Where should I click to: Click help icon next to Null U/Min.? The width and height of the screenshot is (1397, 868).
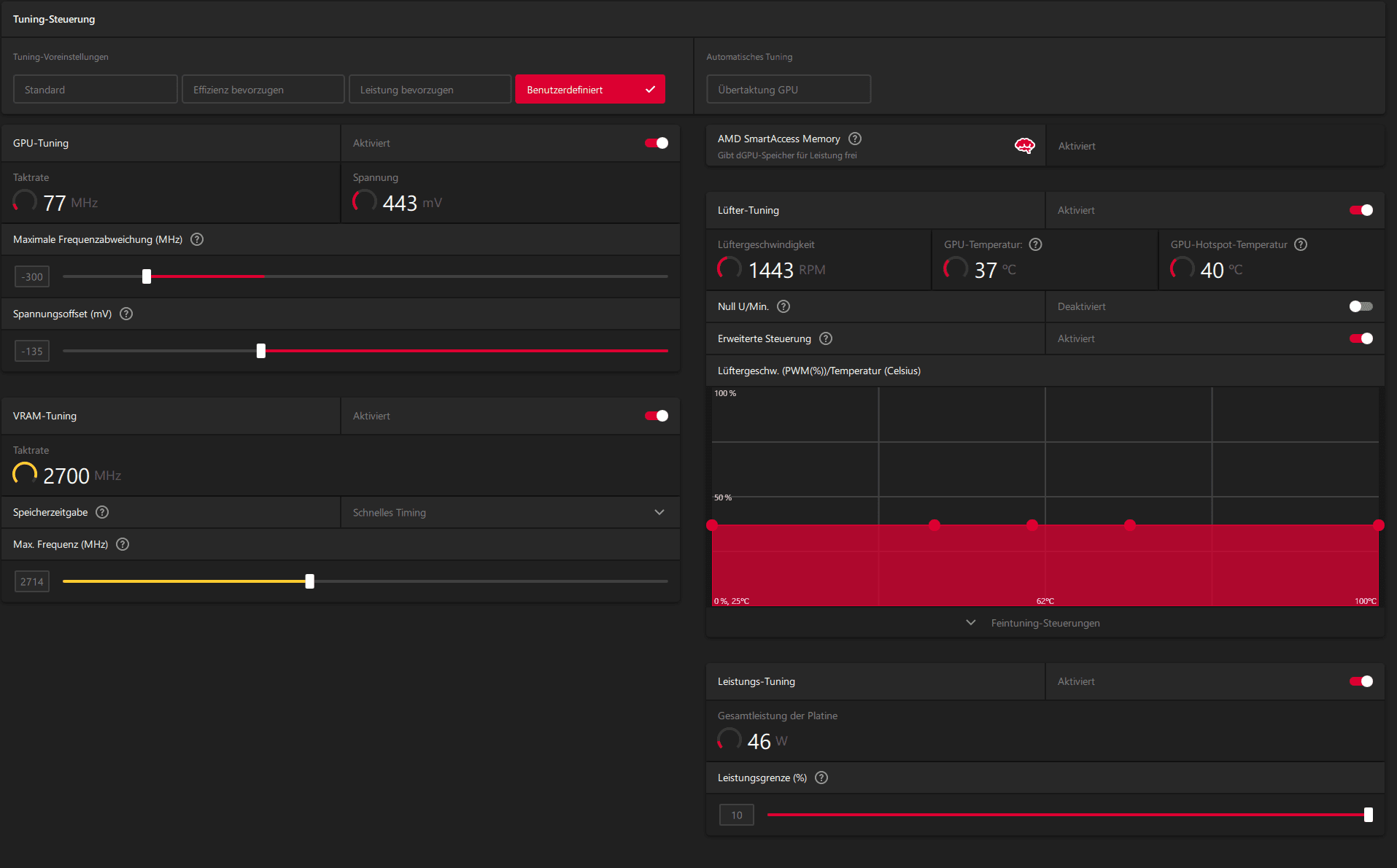coord(783,306)
